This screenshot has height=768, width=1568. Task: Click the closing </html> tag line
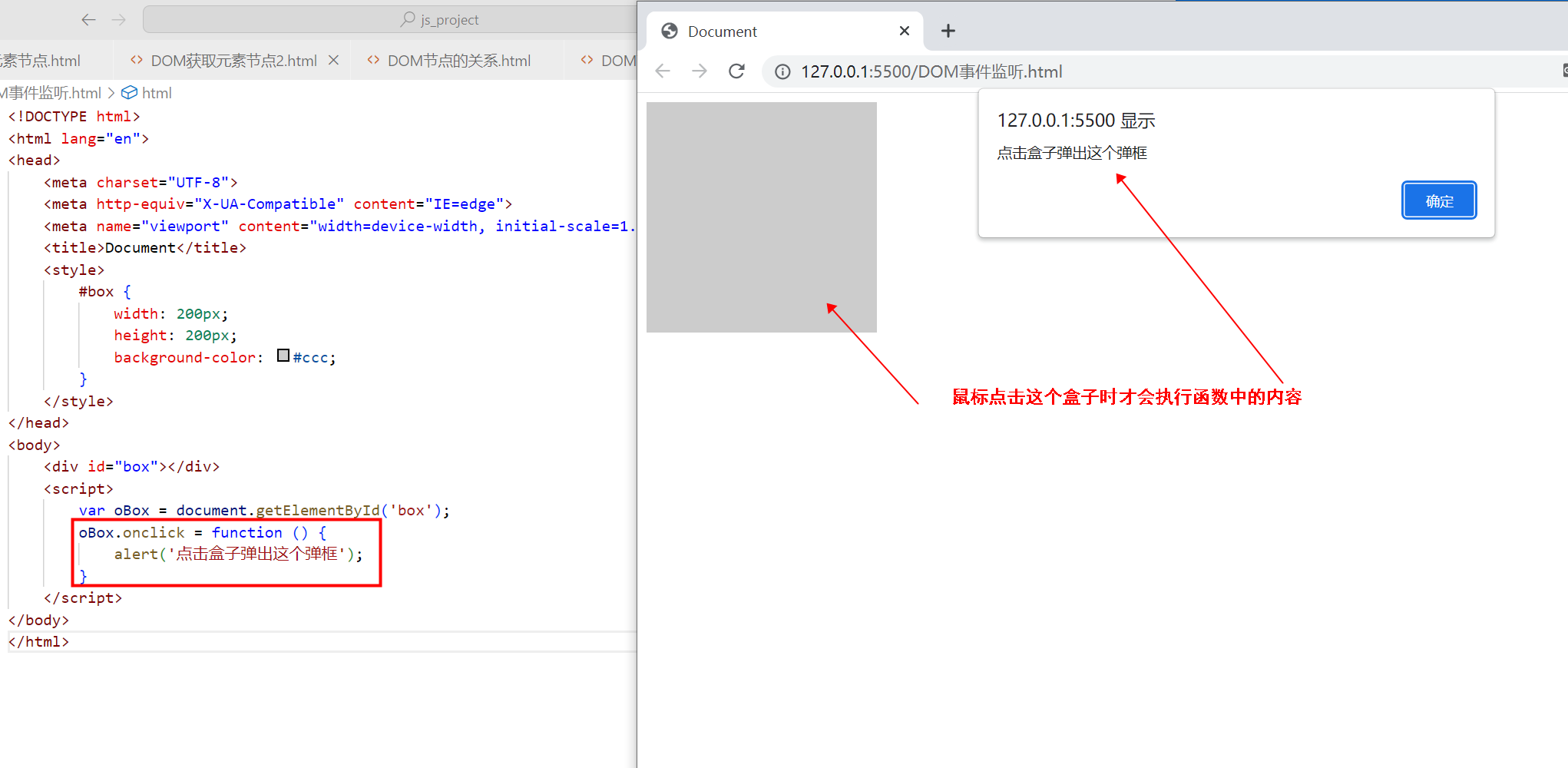(38, 641)
